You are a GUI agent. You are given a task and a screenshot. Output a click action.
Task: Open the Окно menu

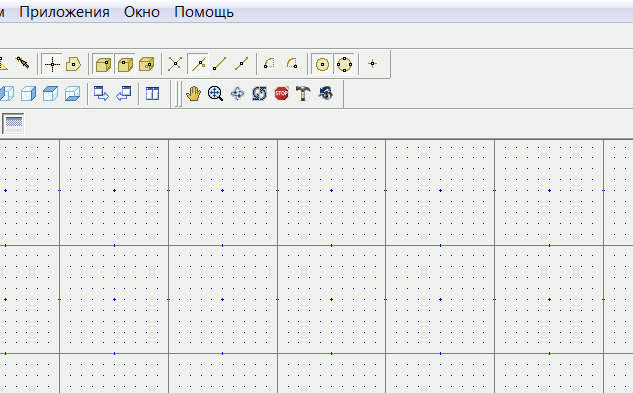pyautogui.click(x=142, y=12)
